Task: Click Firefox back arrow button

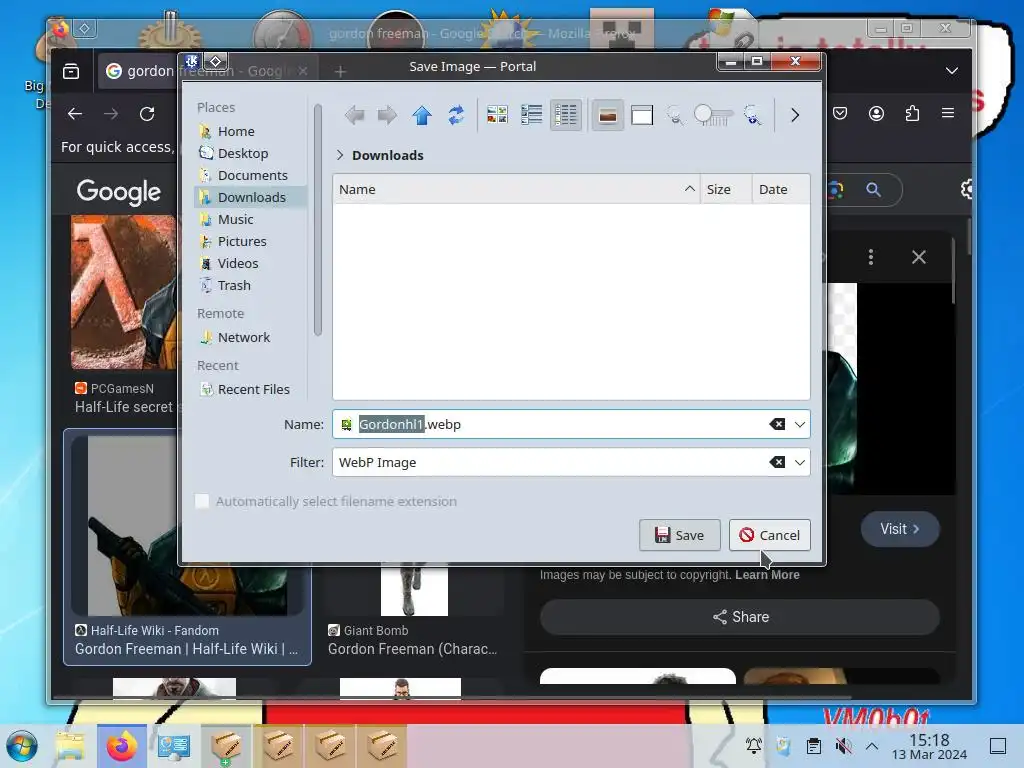Action: click(x=75, y=114)
